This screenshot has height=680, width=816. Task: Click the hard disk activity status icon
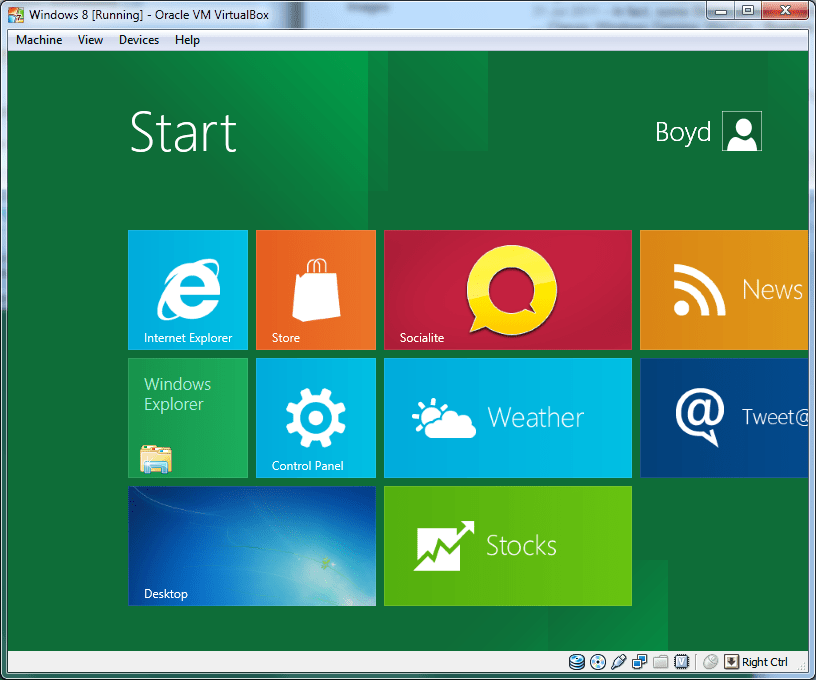coord(577,662)
